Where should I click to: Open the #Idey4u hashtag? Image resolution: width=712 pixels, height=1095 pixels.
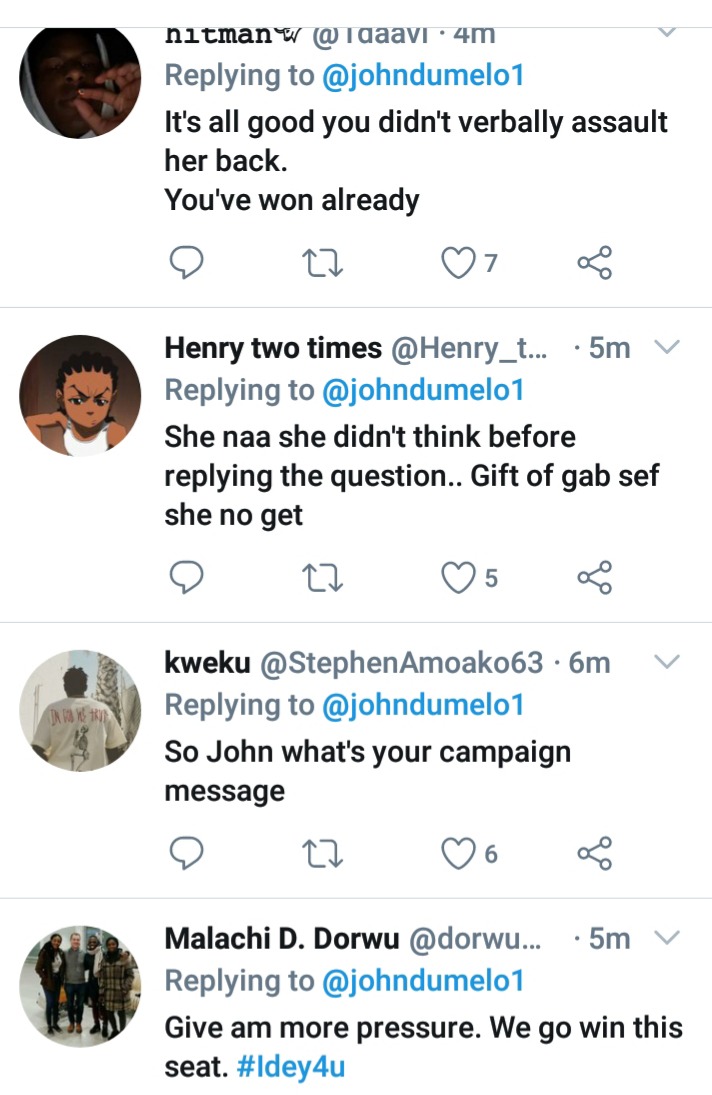[x=291, y=1066]
